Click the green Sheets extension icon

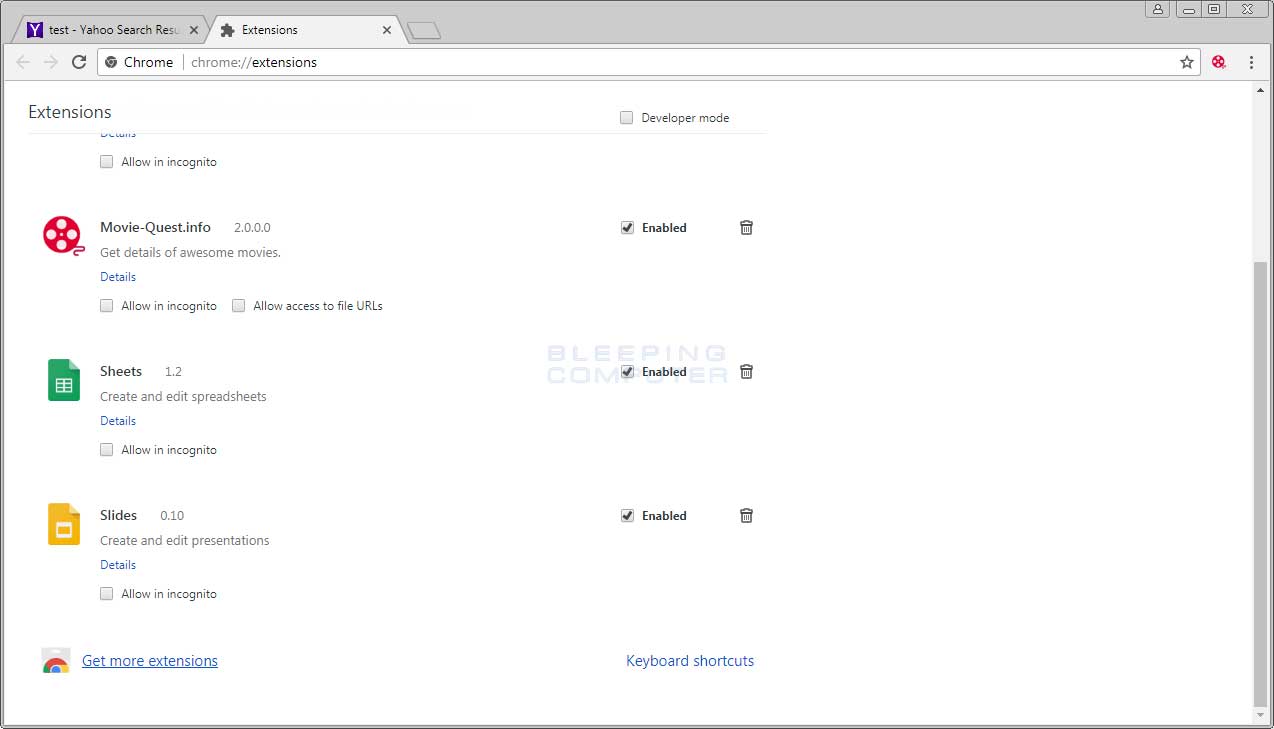tap(63, 379)
